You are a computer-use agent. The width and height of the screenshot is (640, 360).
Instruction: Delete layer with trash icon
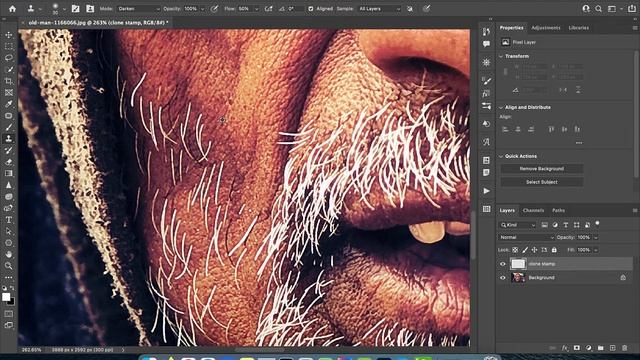click(624, 348)
